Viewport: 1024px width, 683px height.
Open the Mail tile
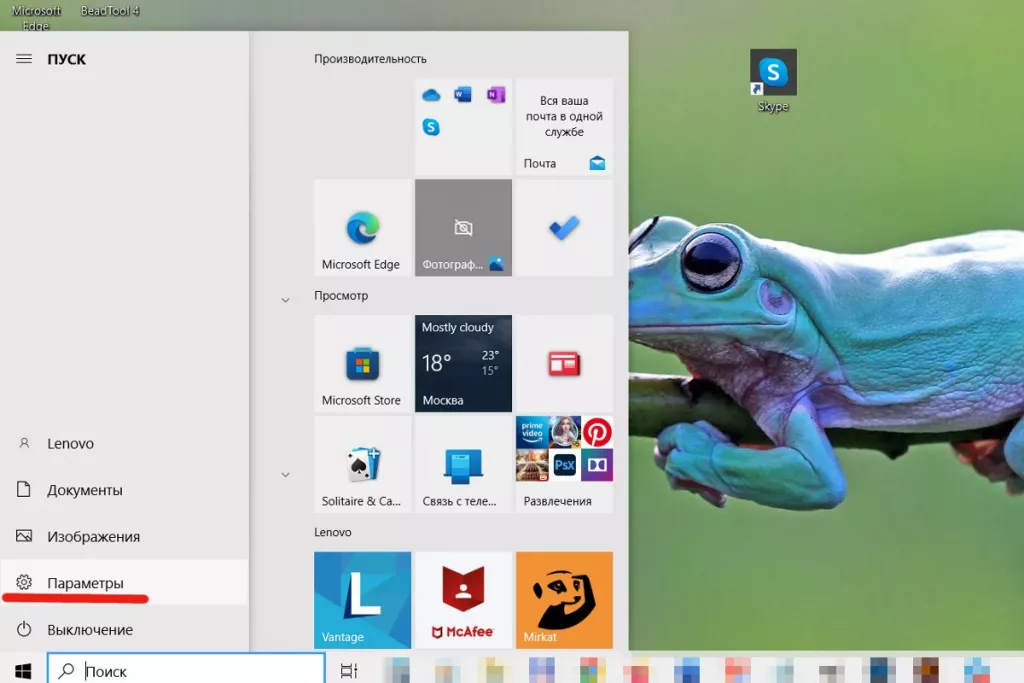tap(564, 127)
